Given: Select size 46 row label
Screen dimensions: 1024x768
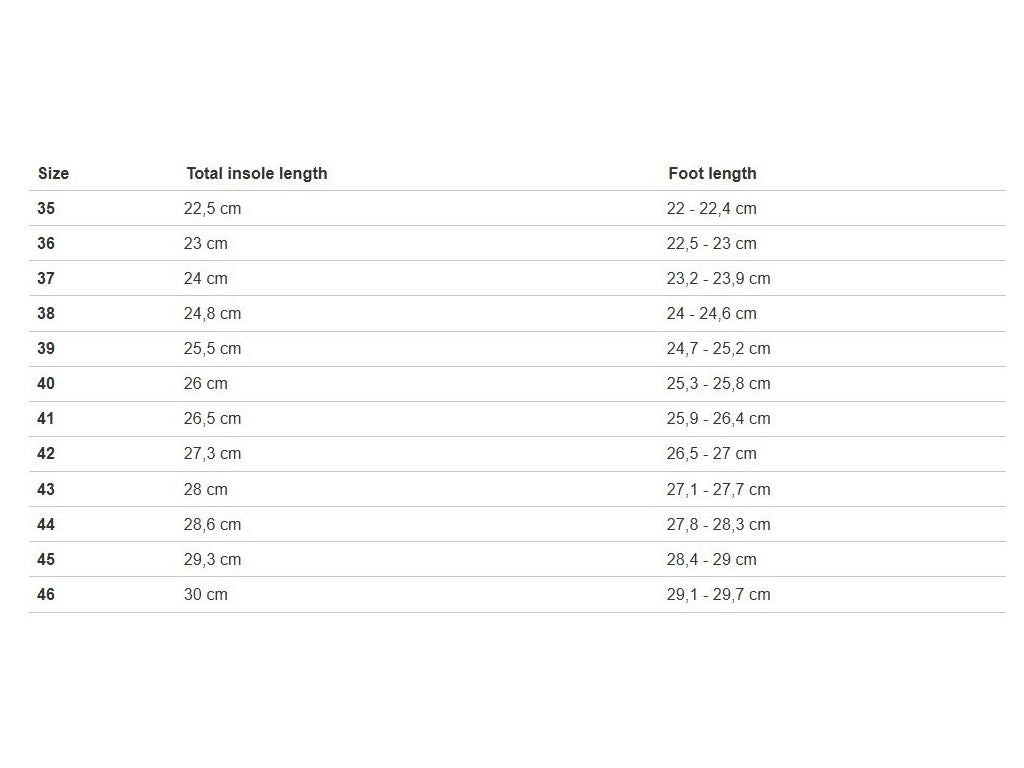Looking at the screenshot, I should tap(46, 594).
